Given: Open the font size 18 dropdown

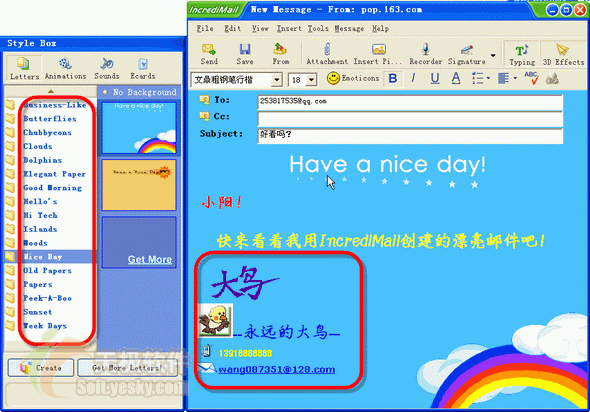Looking at the screenshot, I should 311,80.
